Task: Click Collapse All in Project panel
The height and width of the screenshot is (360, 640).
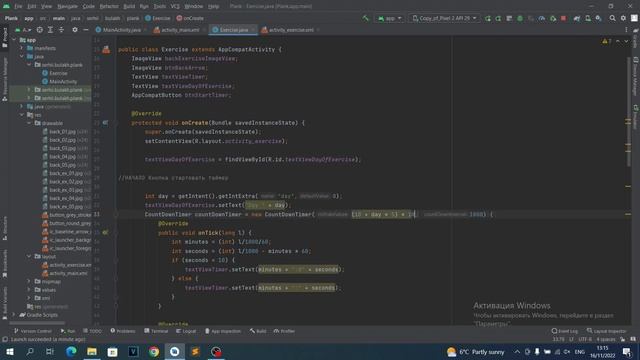Action: [61, 30]
